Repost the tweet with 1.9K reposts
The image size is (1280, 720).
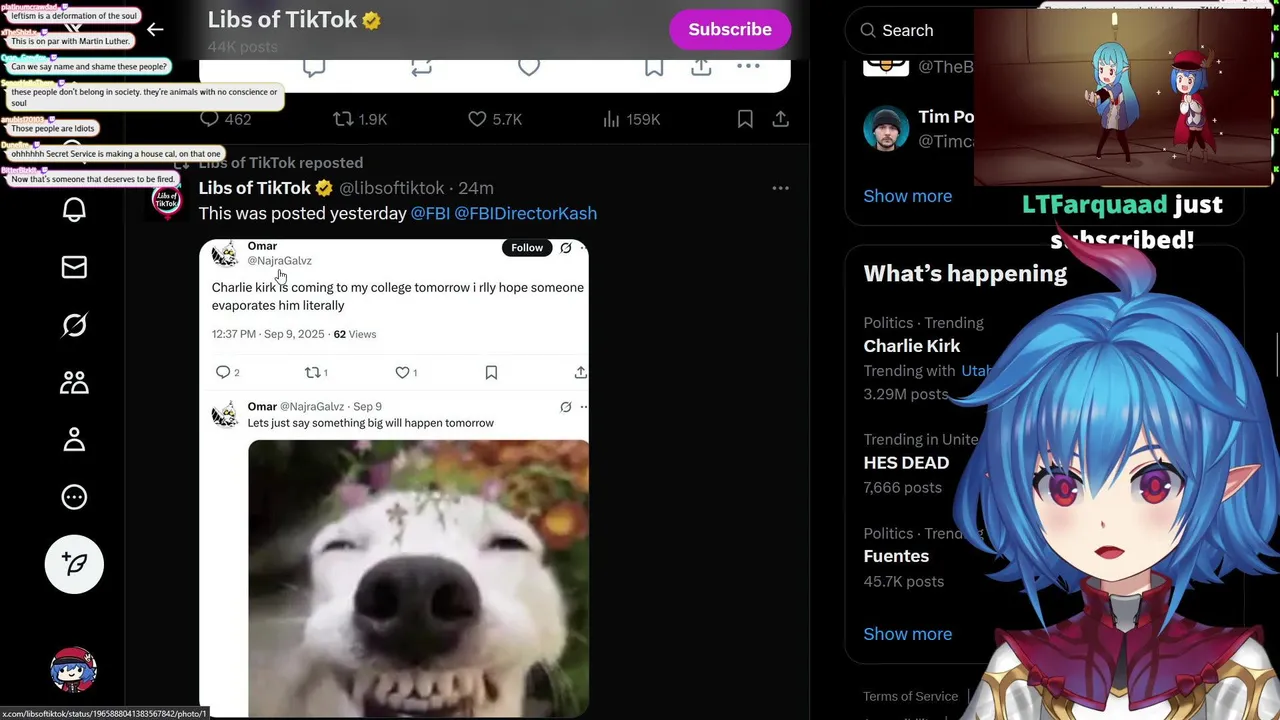click(360, 119)
